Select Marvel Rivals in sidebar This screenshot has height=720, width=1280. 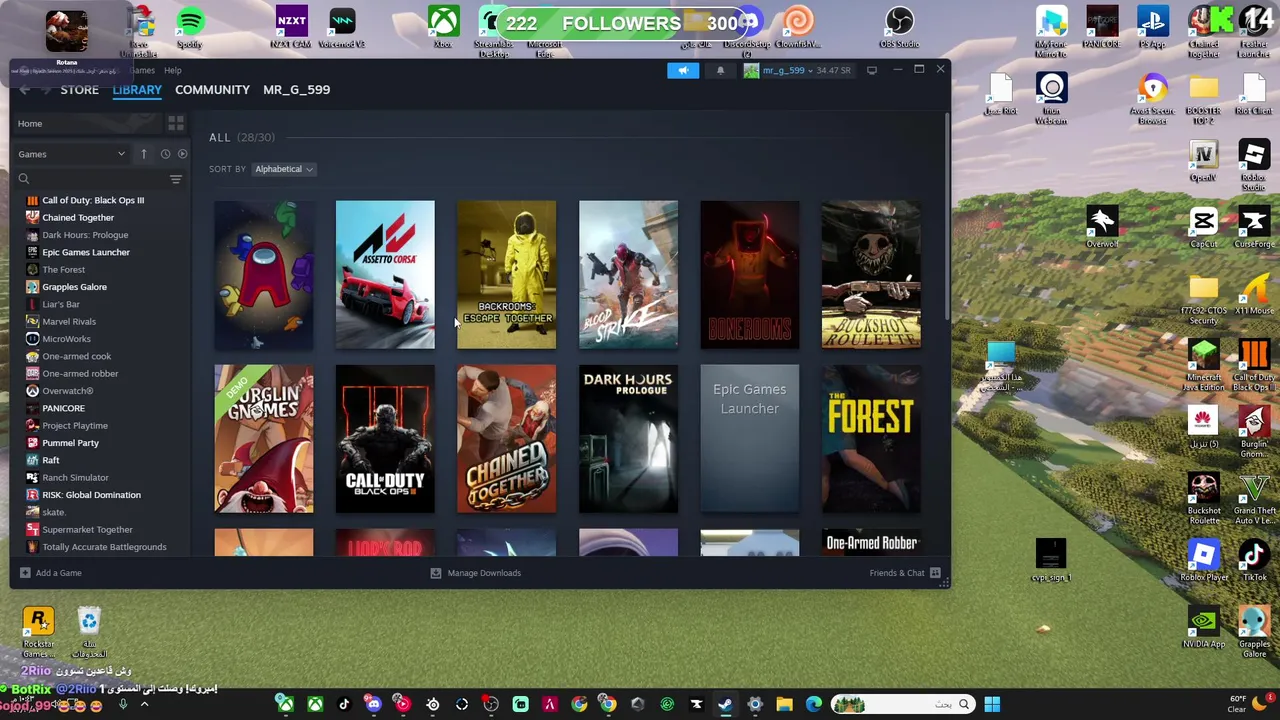tap(69, 322)
